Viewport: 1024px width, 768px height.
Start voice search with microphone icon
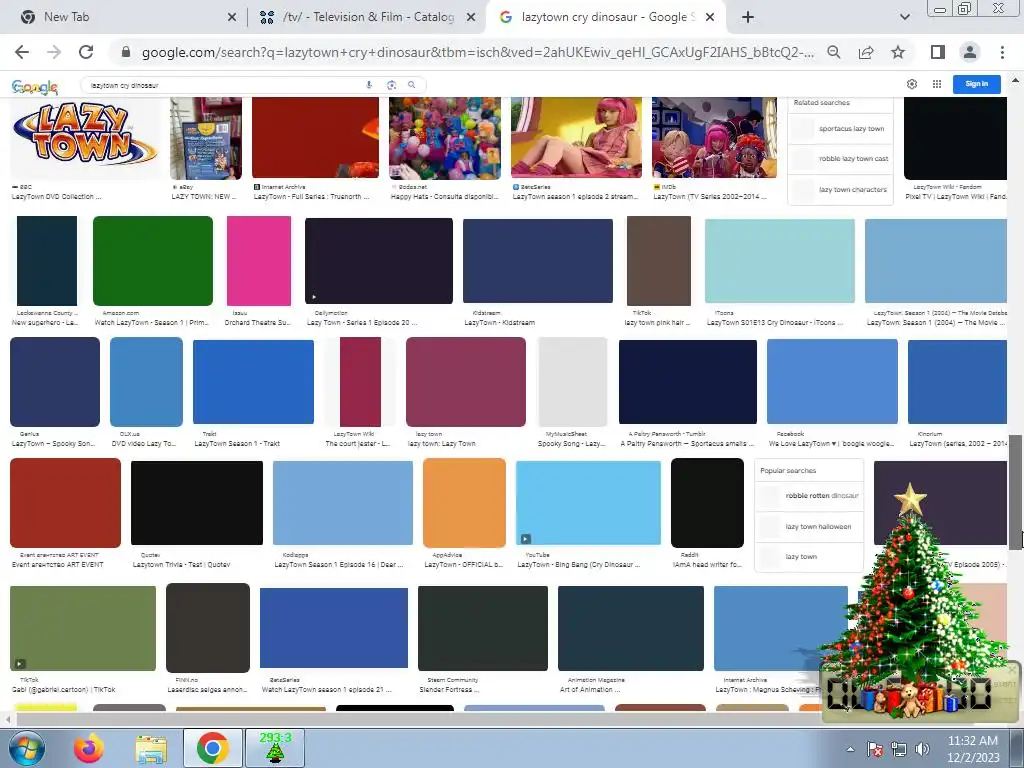[369, 85]
